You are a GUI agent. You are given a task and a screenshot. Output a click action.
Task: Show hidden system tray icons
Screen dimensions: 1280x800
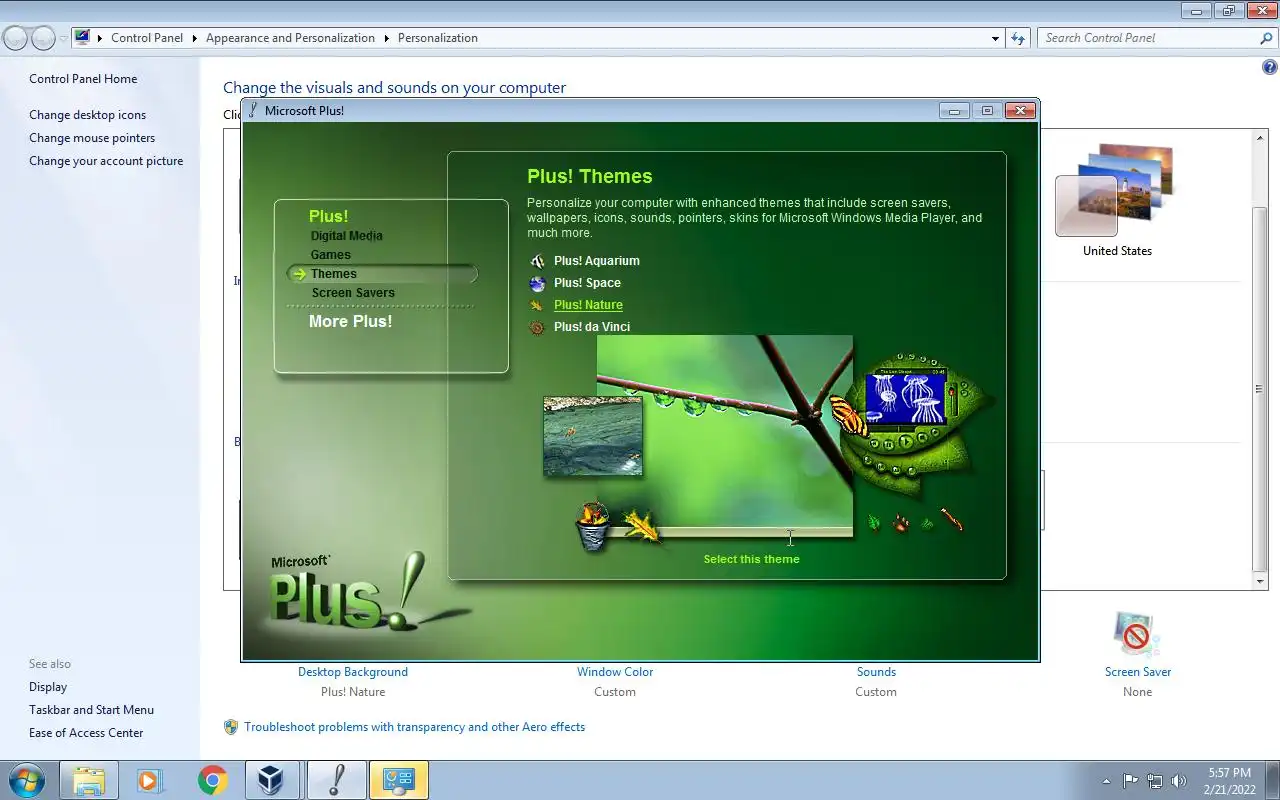[1106, 781]
